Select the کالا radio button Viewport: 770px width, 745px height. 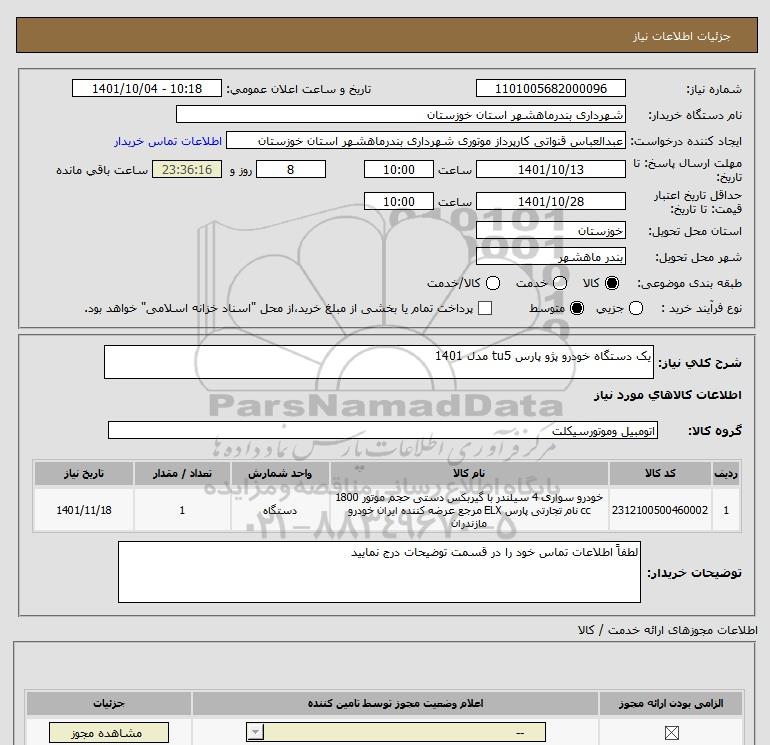(612, 283)
